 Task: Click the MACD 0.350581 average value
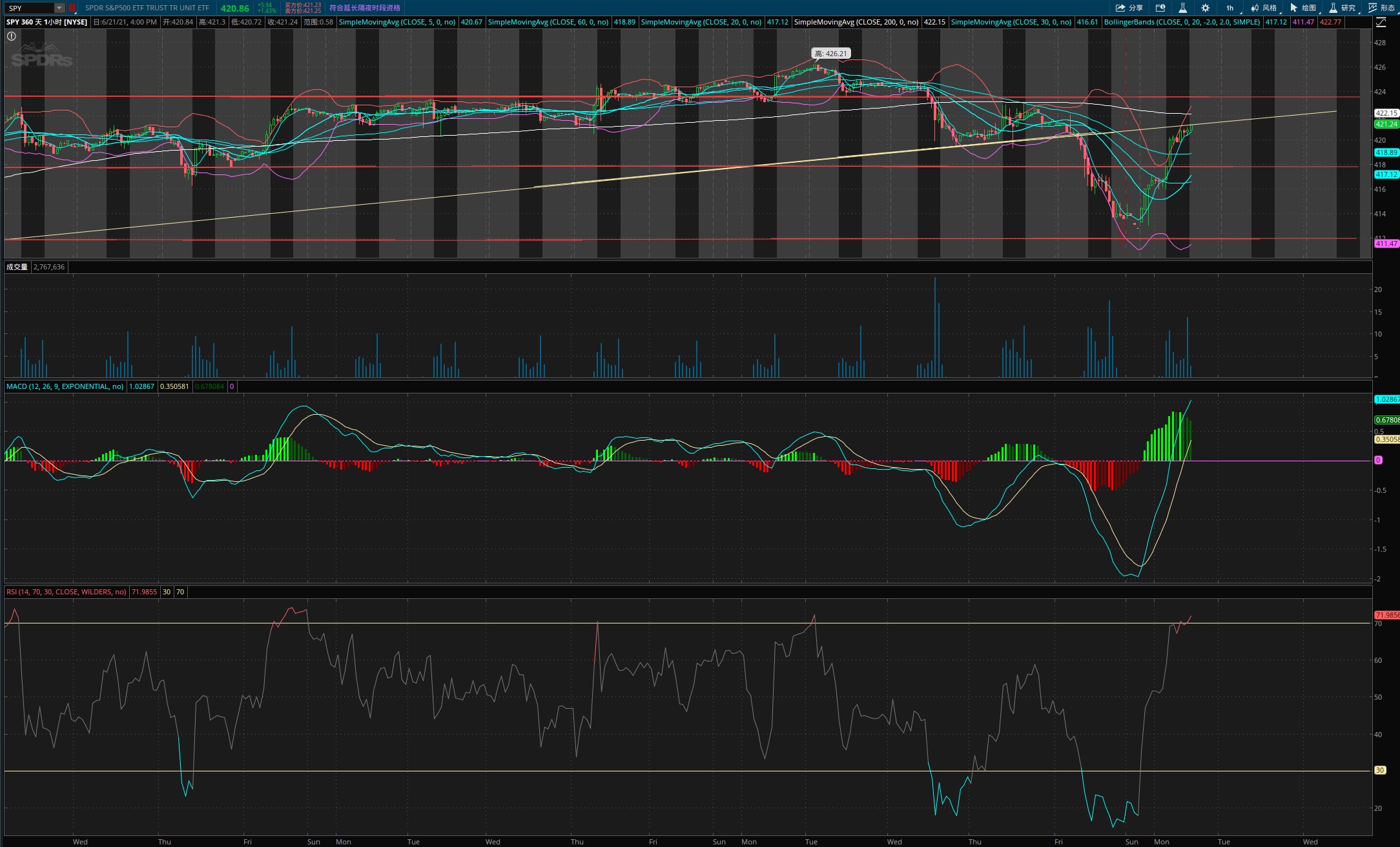tap(174, 386)
